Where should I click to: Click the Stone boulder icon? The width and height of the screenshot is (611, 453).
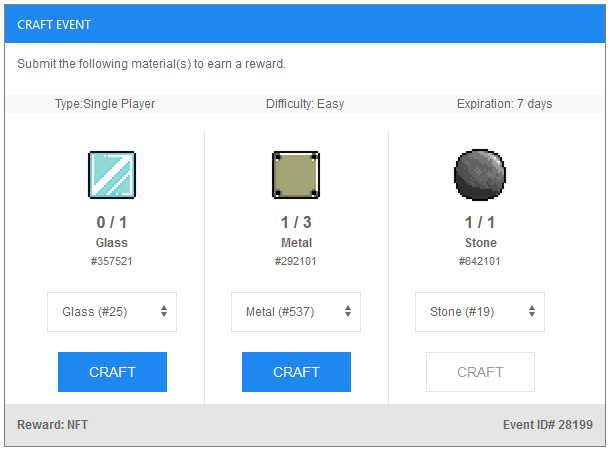point(480,175)
